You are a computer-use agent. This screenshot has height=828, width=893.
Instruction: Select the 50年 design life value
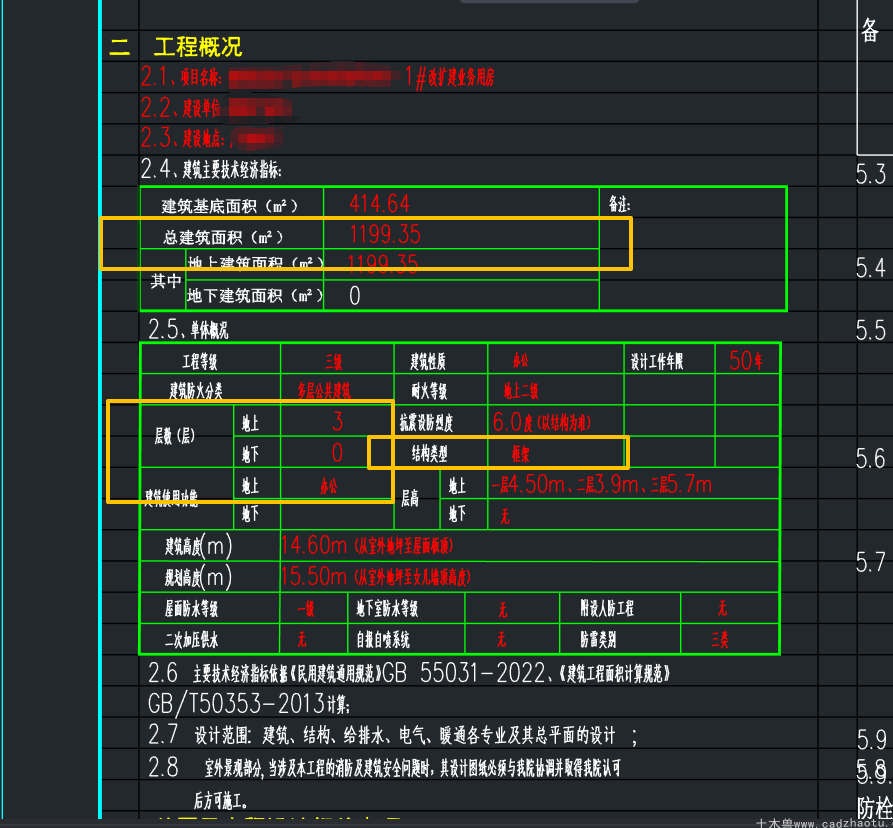point(746,360)
